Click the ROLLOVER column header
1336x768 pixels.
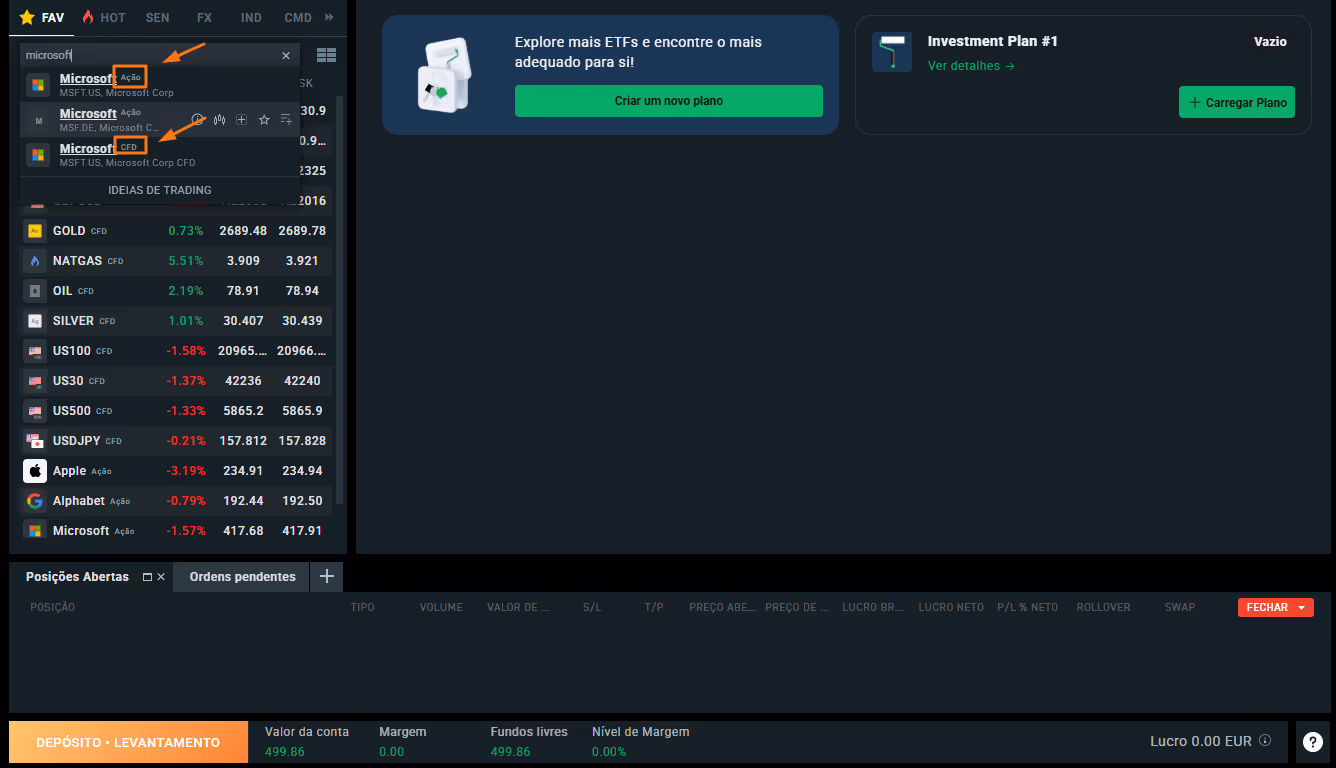pos(1103,607)
